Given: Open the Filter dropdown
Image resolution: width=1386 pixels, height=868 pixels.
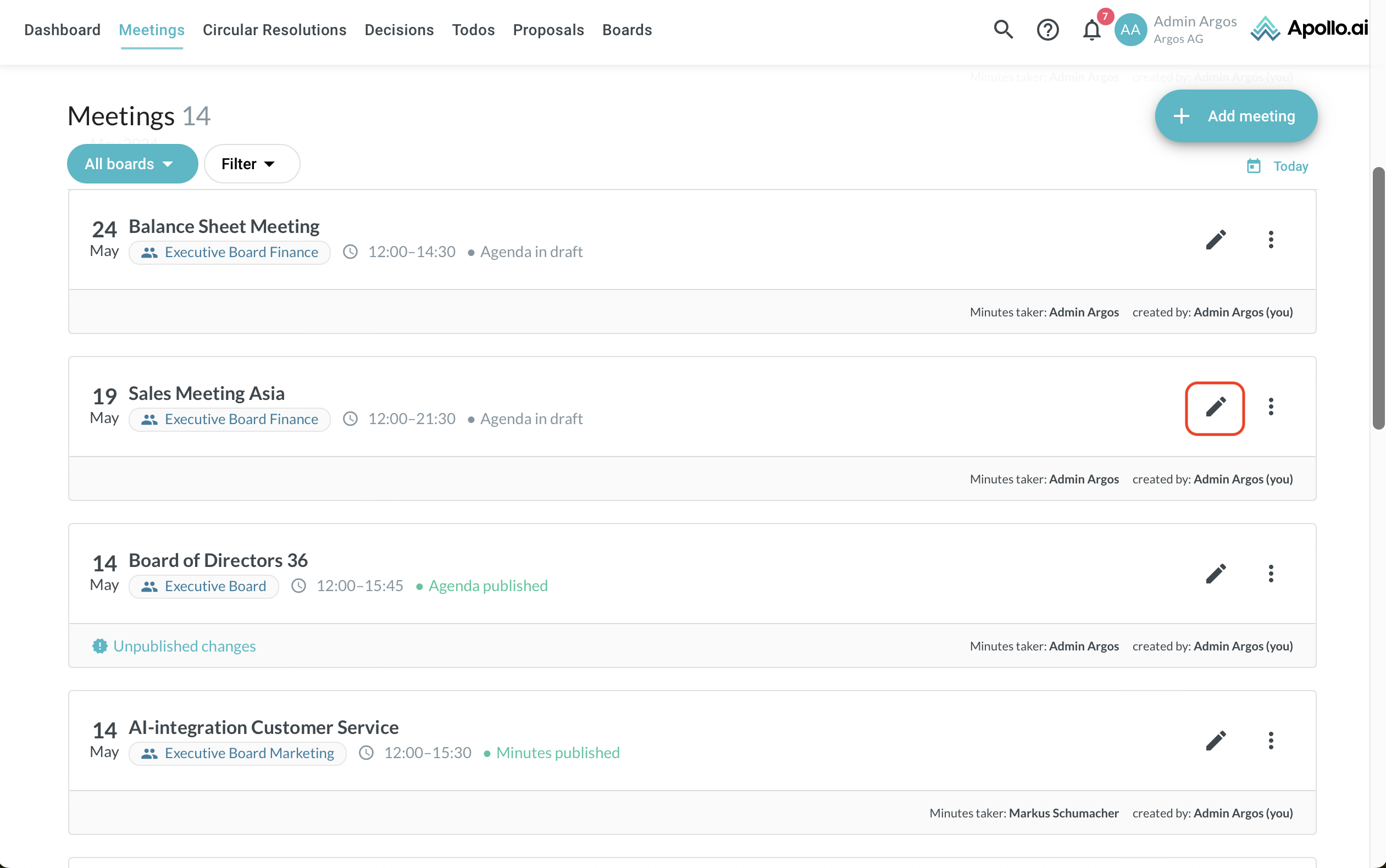Looking at the screenshot, I should point(252,164).
